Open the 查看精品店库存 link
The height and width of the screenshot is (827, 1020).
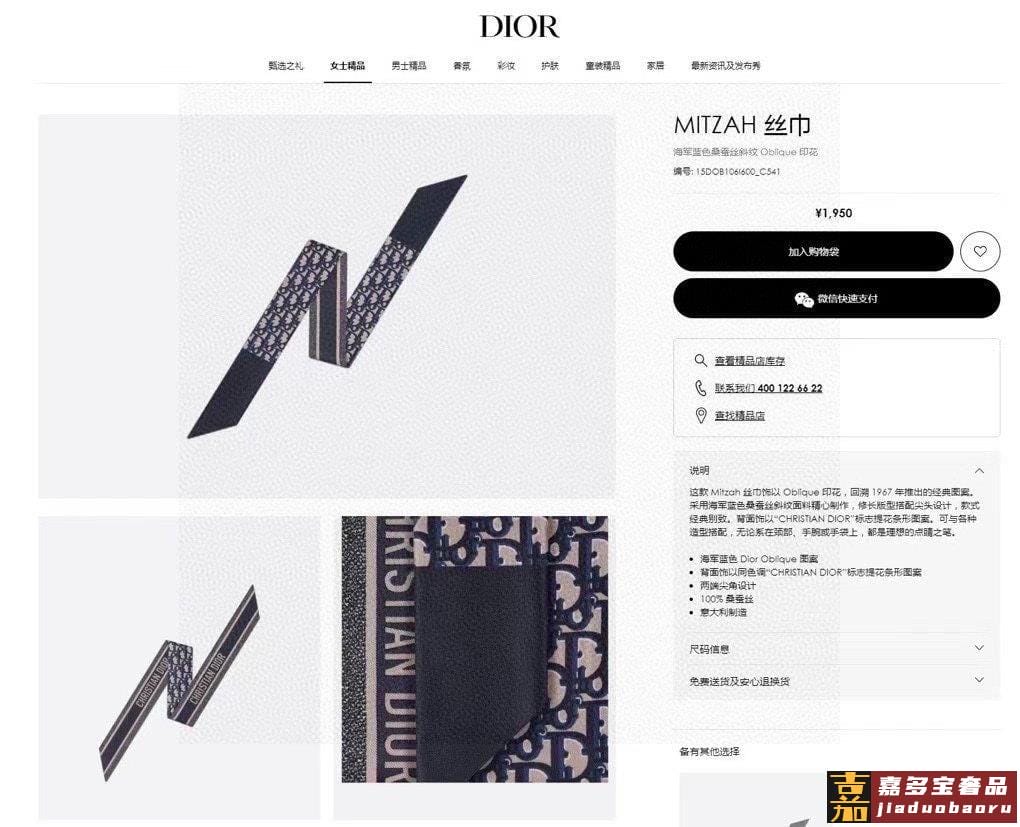click(x=749, y=360)
